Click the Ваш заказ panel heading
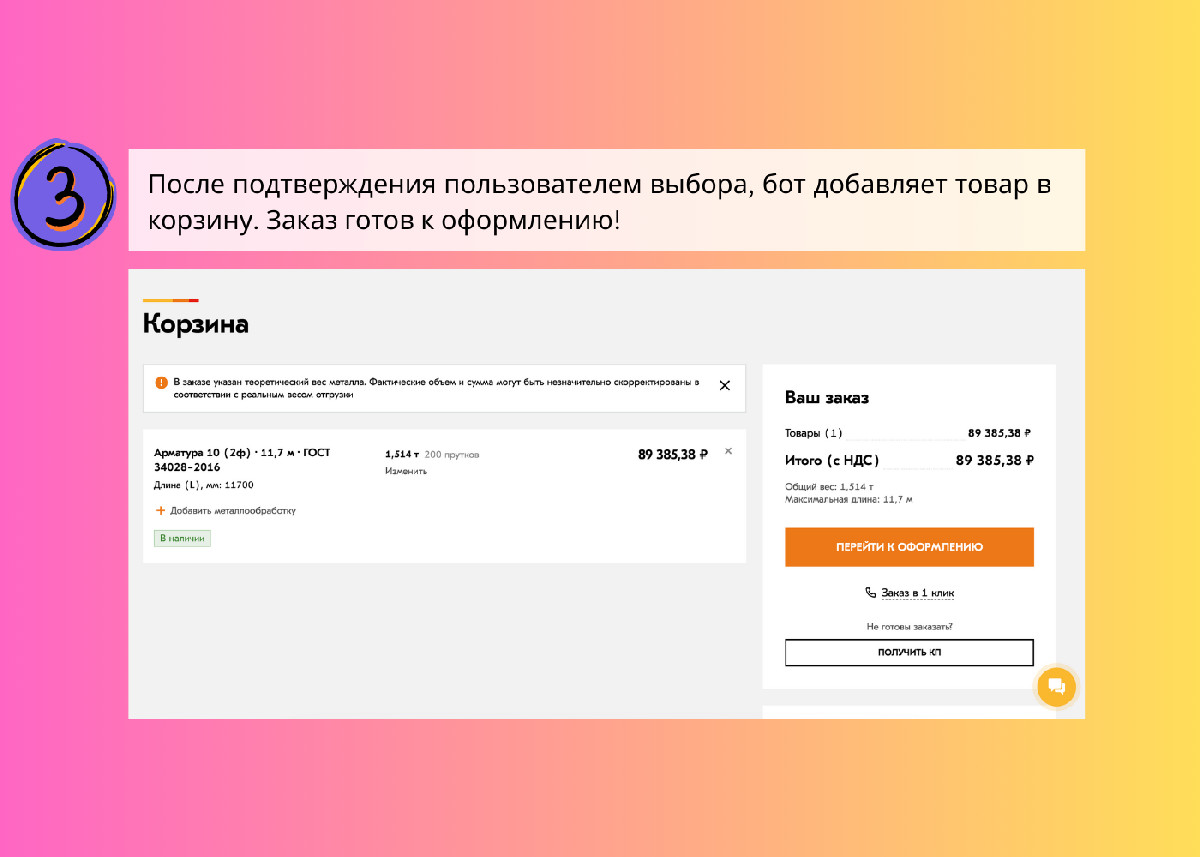Image resolution: width=1200 pixels, height=857 pixels. point(827,398)
